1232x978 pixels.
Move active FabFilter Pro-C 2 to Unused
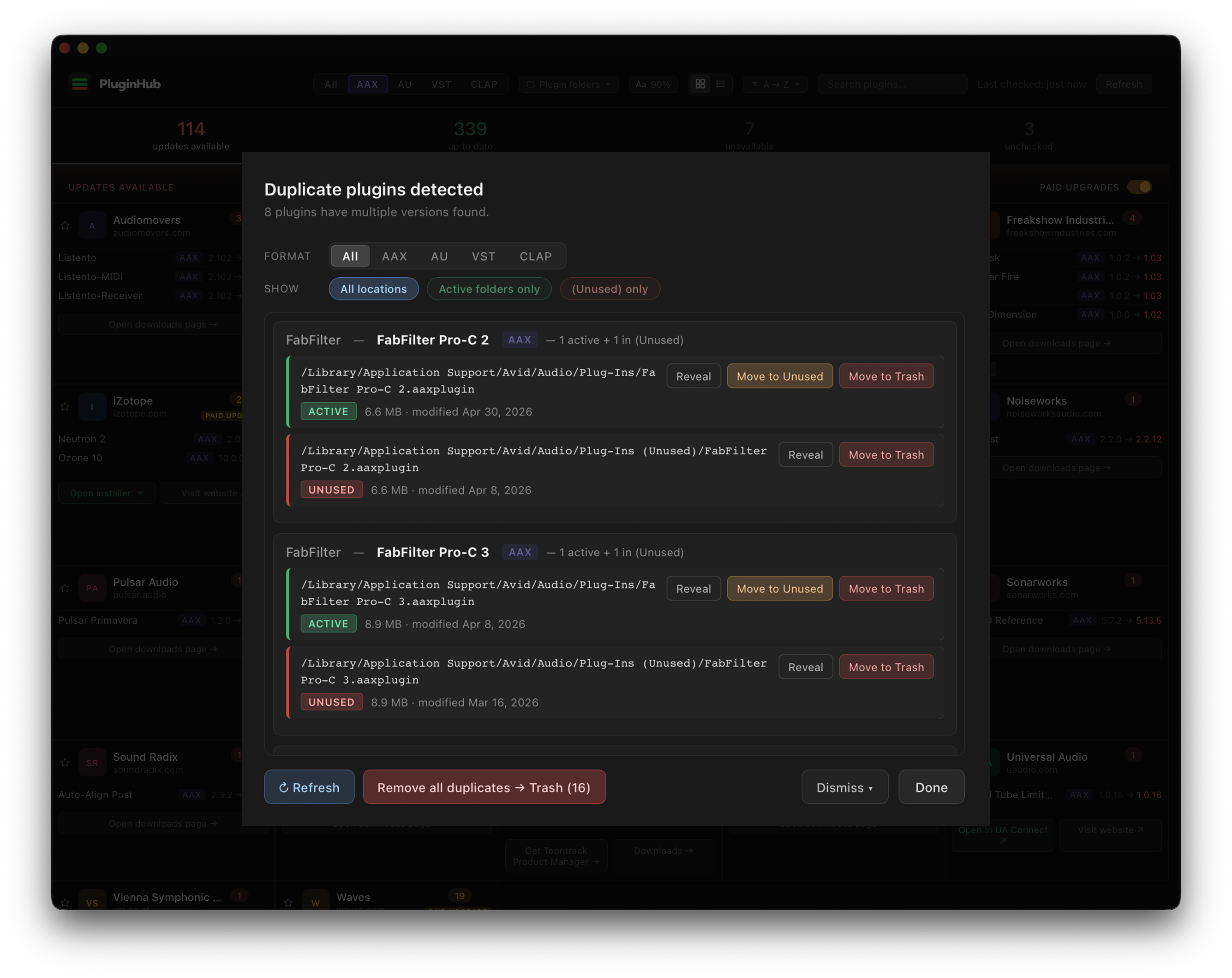point(779,376)
